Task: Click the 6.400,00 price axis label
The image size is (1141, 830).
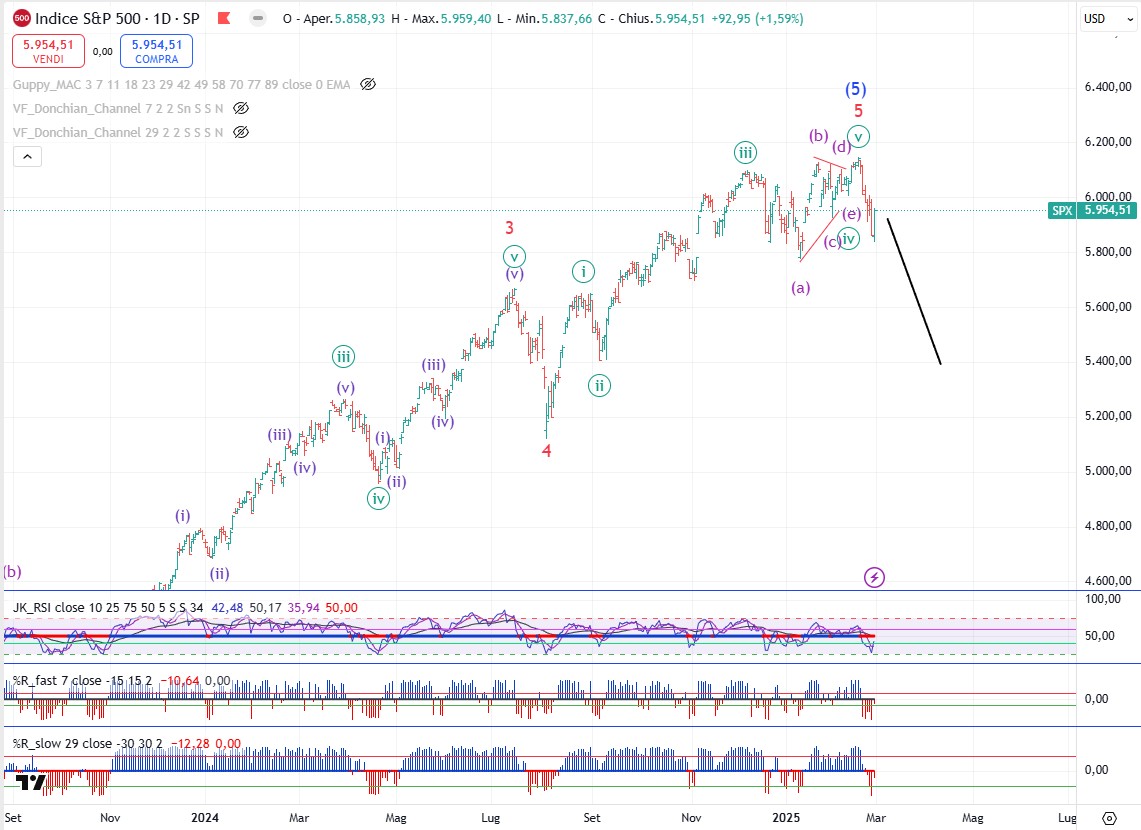Action: pyautogui.click(x=1108, y=87)
